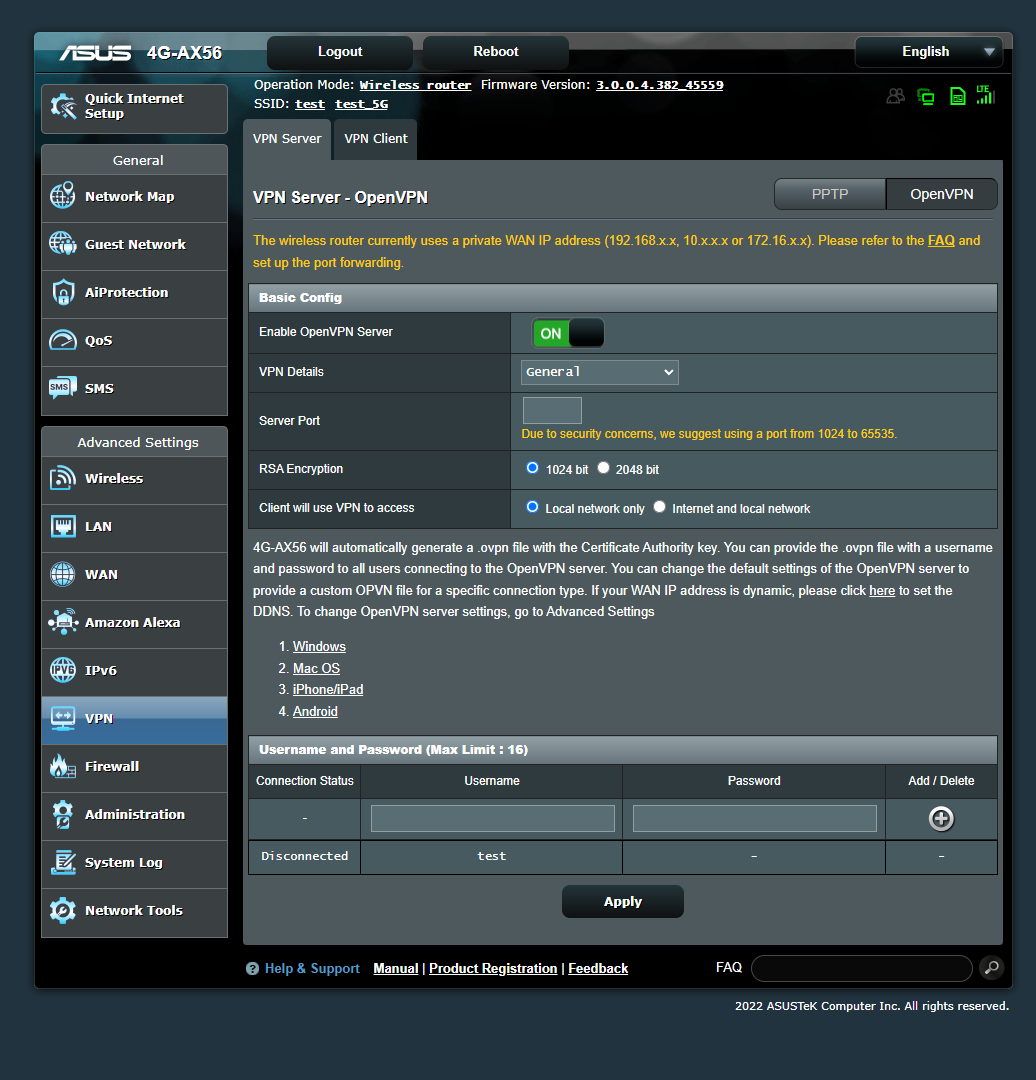Click the System Log notepad icon
1036x1080 pixels.
(63, 862)
